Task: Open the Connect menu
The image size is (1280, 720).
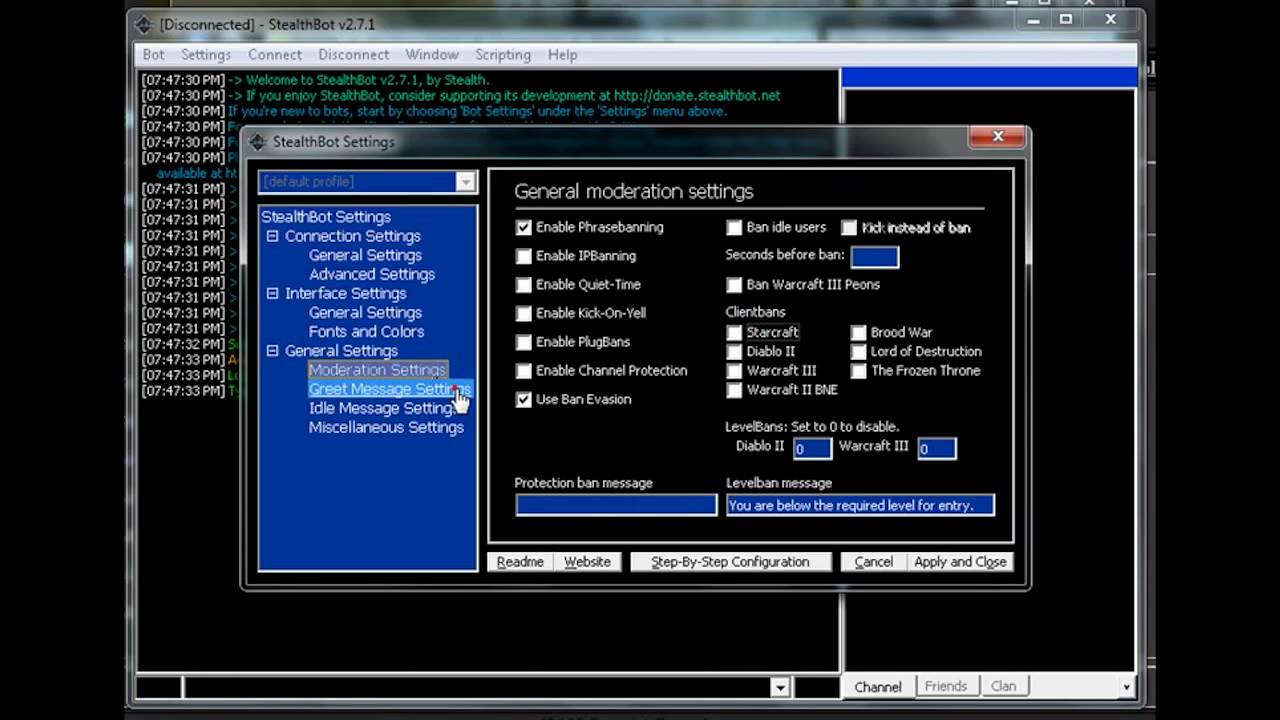Action: pyautogui.click(x=275, y=55)
